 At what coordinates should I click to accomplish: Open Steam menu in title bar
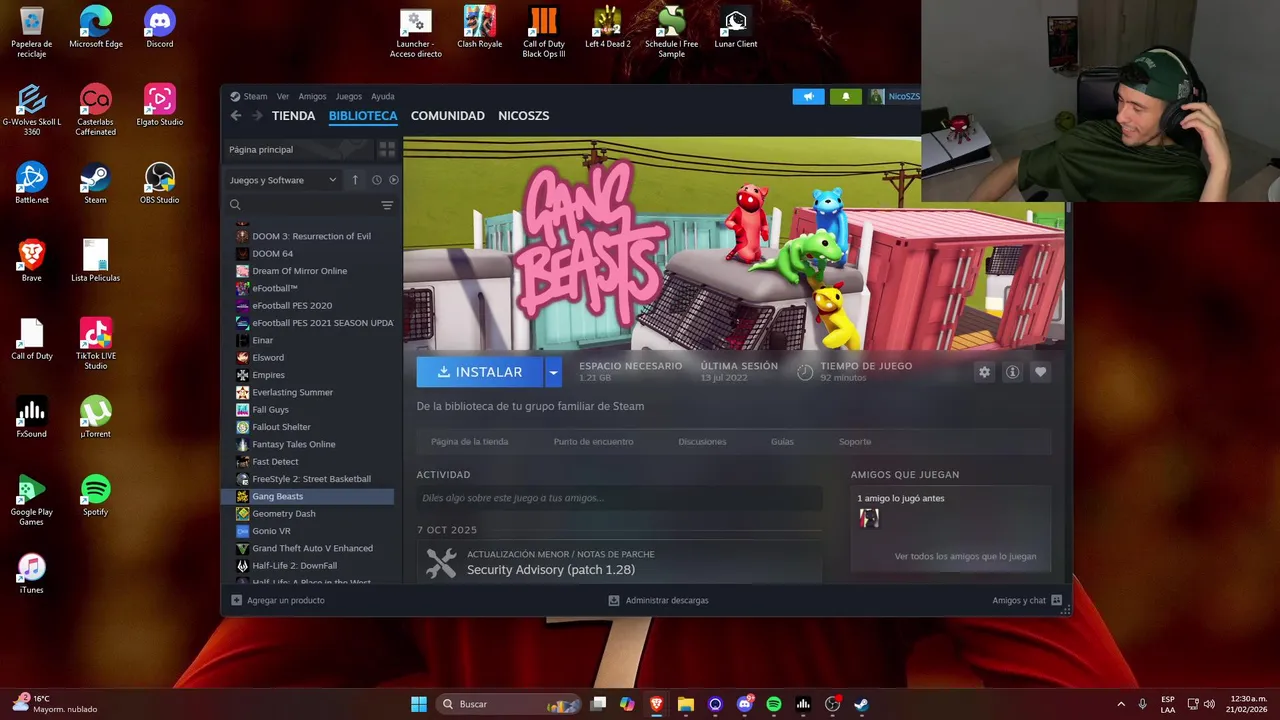[249, 97]
